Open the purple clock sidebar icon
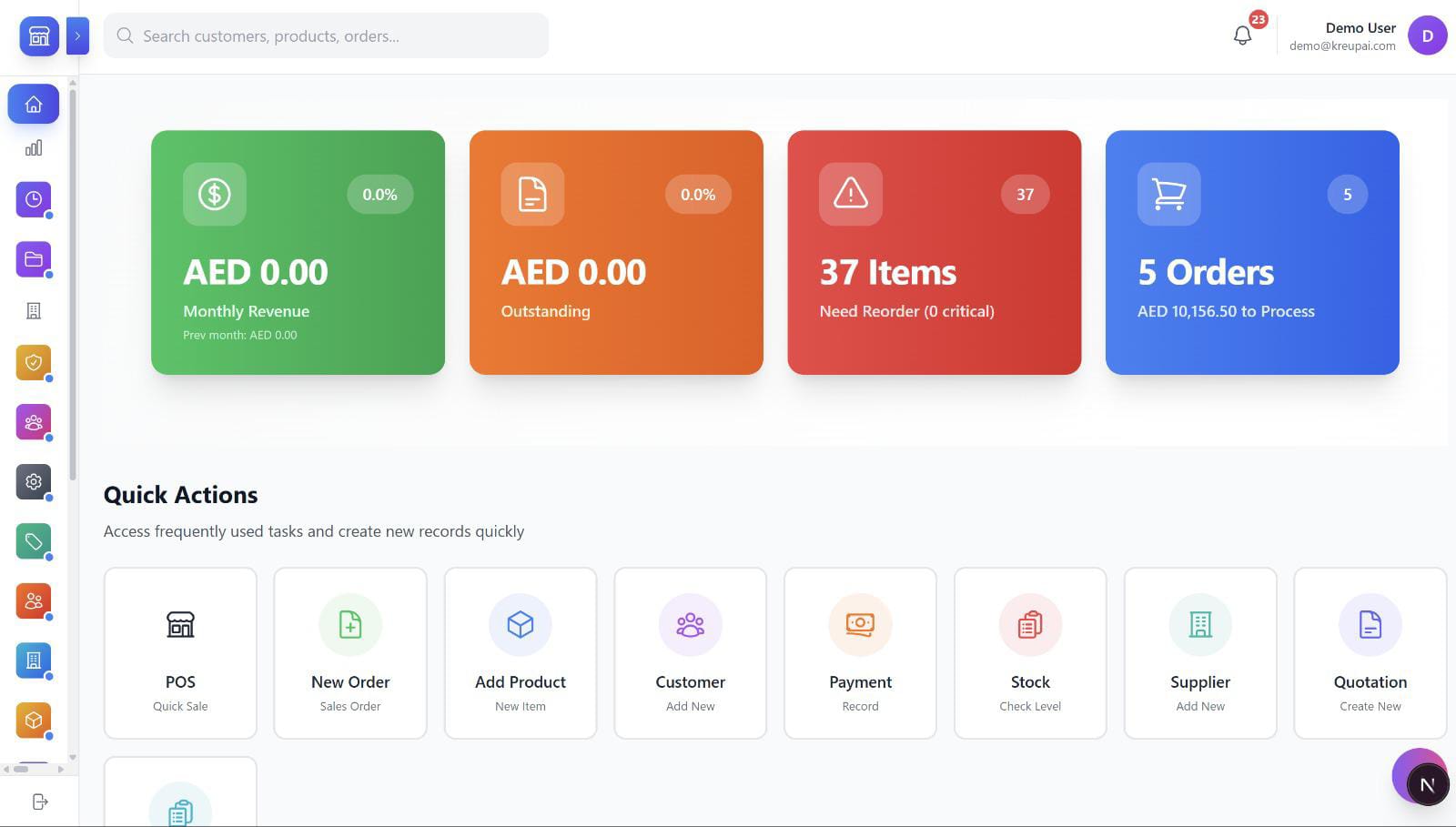1456x827 pixels. 34,199
